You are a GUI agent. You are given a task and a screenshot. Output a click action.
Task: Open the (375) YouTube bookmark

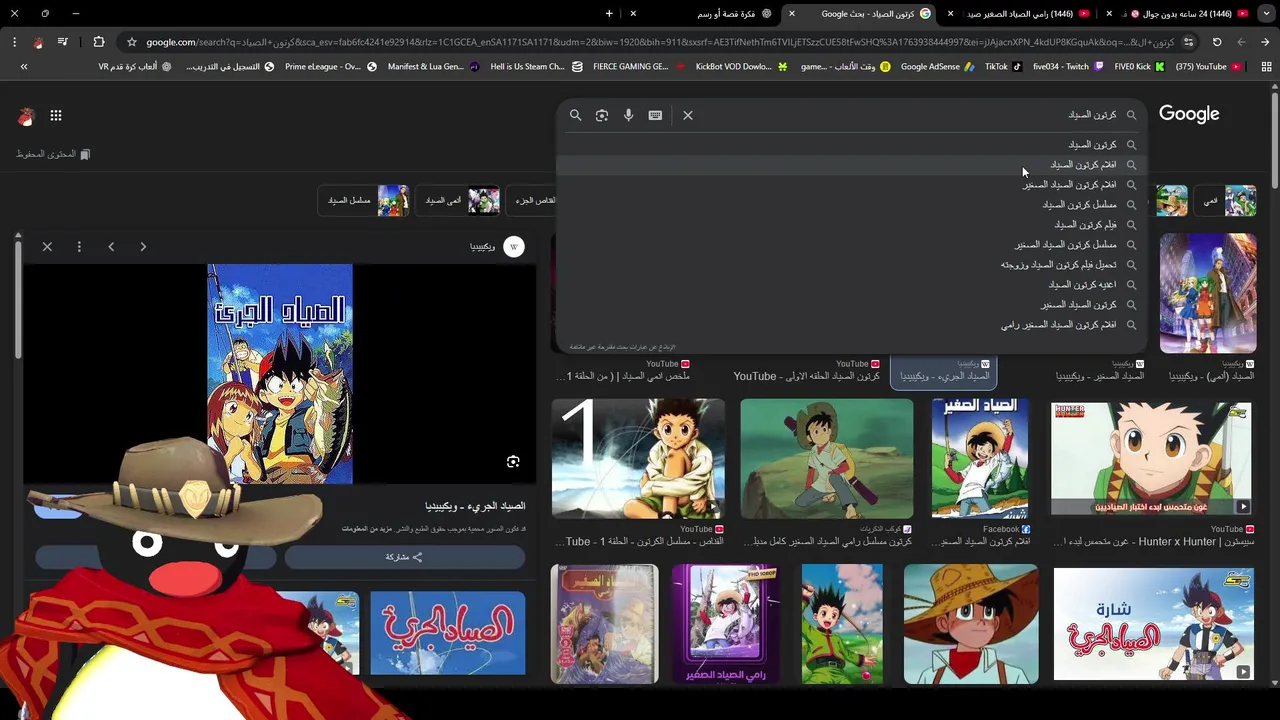pyautogui.click(x=1209, y=67)
